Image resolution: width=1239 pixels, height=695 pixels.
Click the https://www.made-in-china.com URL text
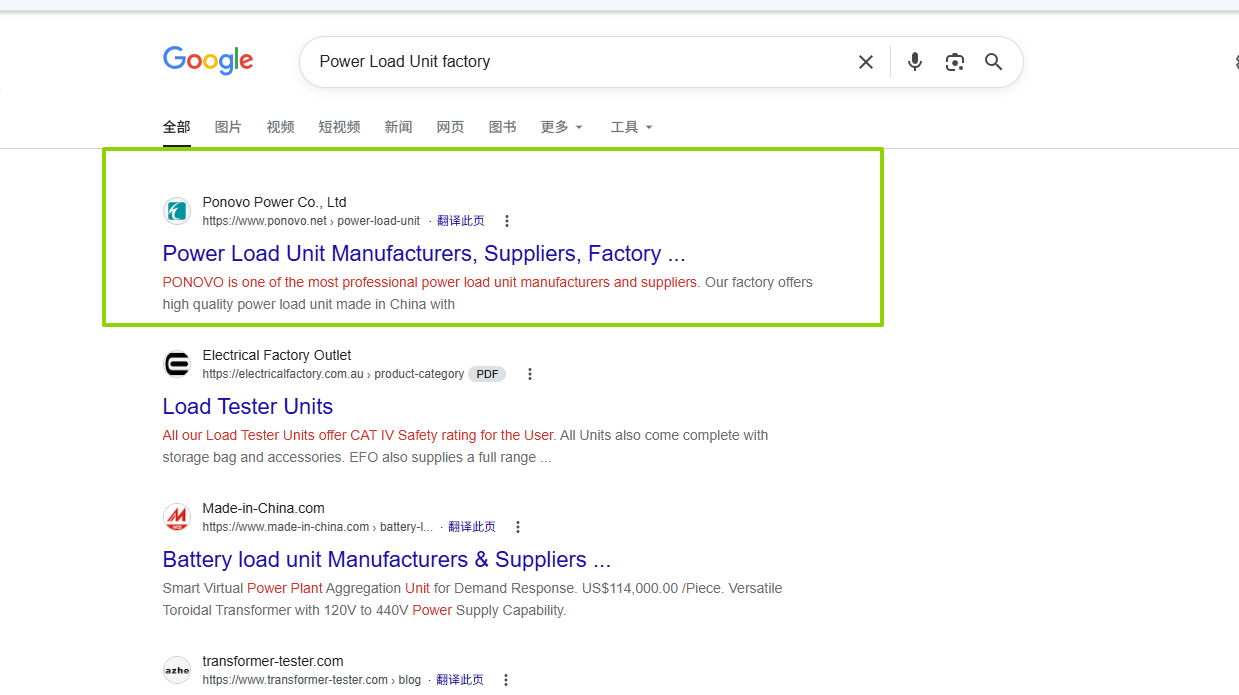click(286, 527)
